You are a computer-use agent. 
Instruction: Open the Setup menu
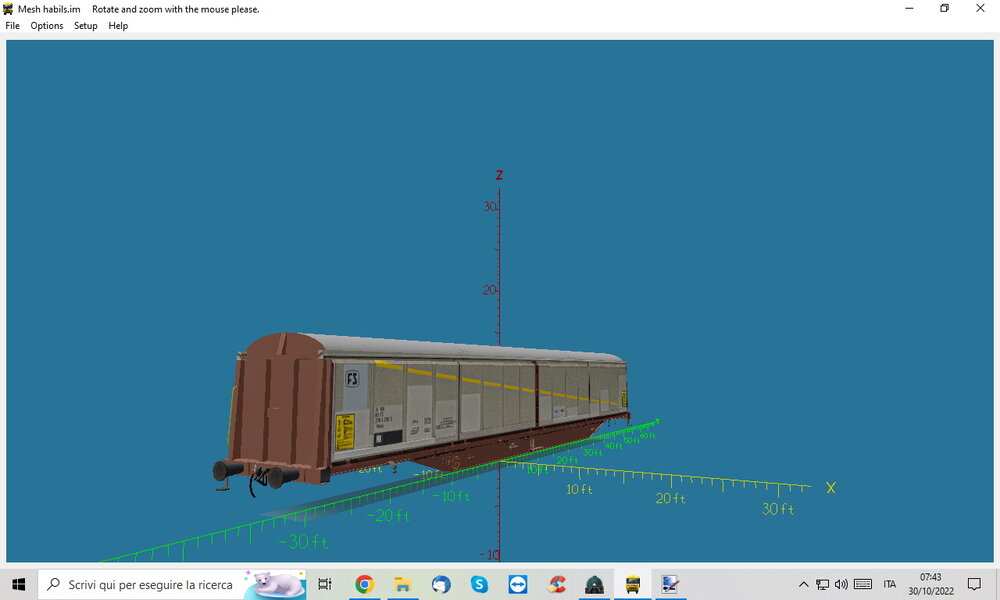click(x=85, y=26)
